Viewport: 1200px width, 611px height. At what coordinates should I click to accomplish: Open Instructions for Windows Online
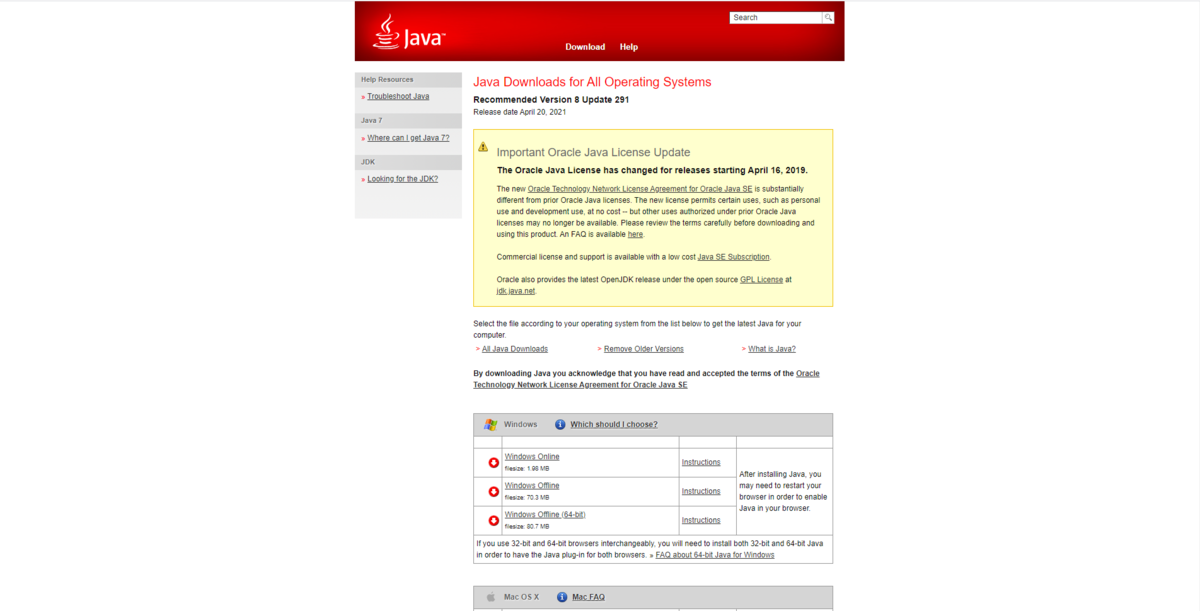(701, 462)
